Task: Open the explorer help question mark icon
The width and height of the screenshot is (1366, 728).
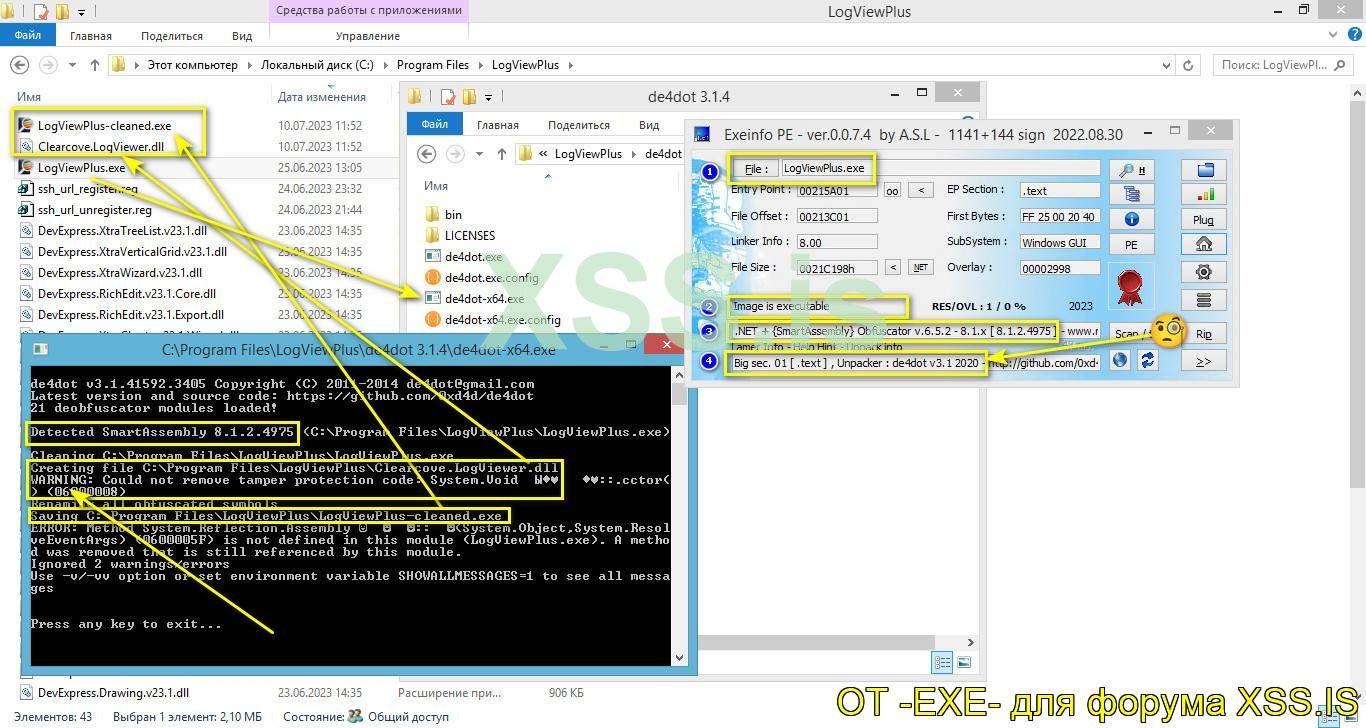Action: (1355, 35)
